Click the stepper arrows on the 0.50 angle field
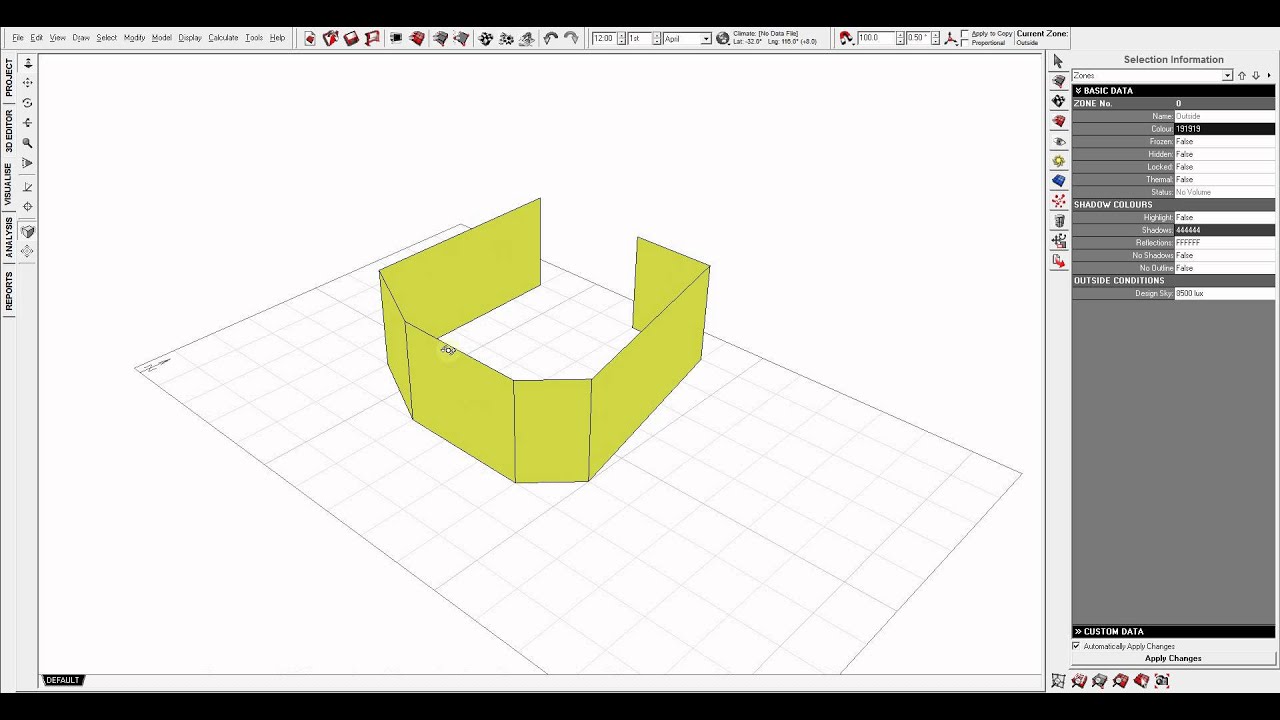The height and width of the screenshot is (720, 1280). [x=937, y=38]
